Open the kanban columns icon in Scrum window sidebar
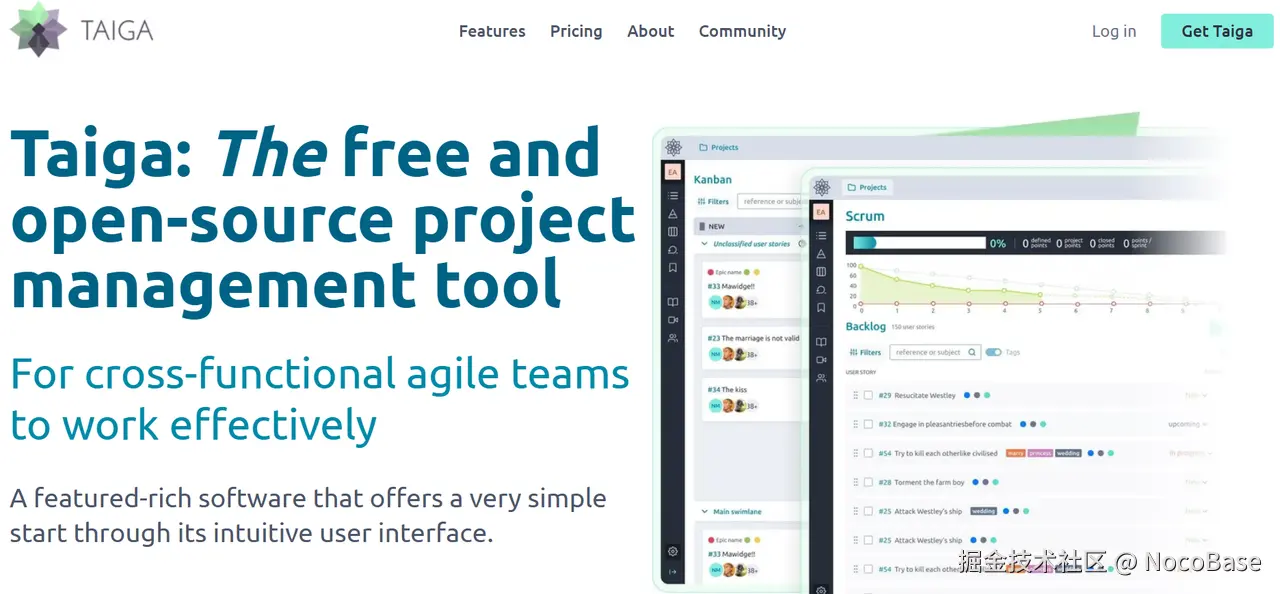Viewport: 1280px width, 594px height. click(821, 271)
